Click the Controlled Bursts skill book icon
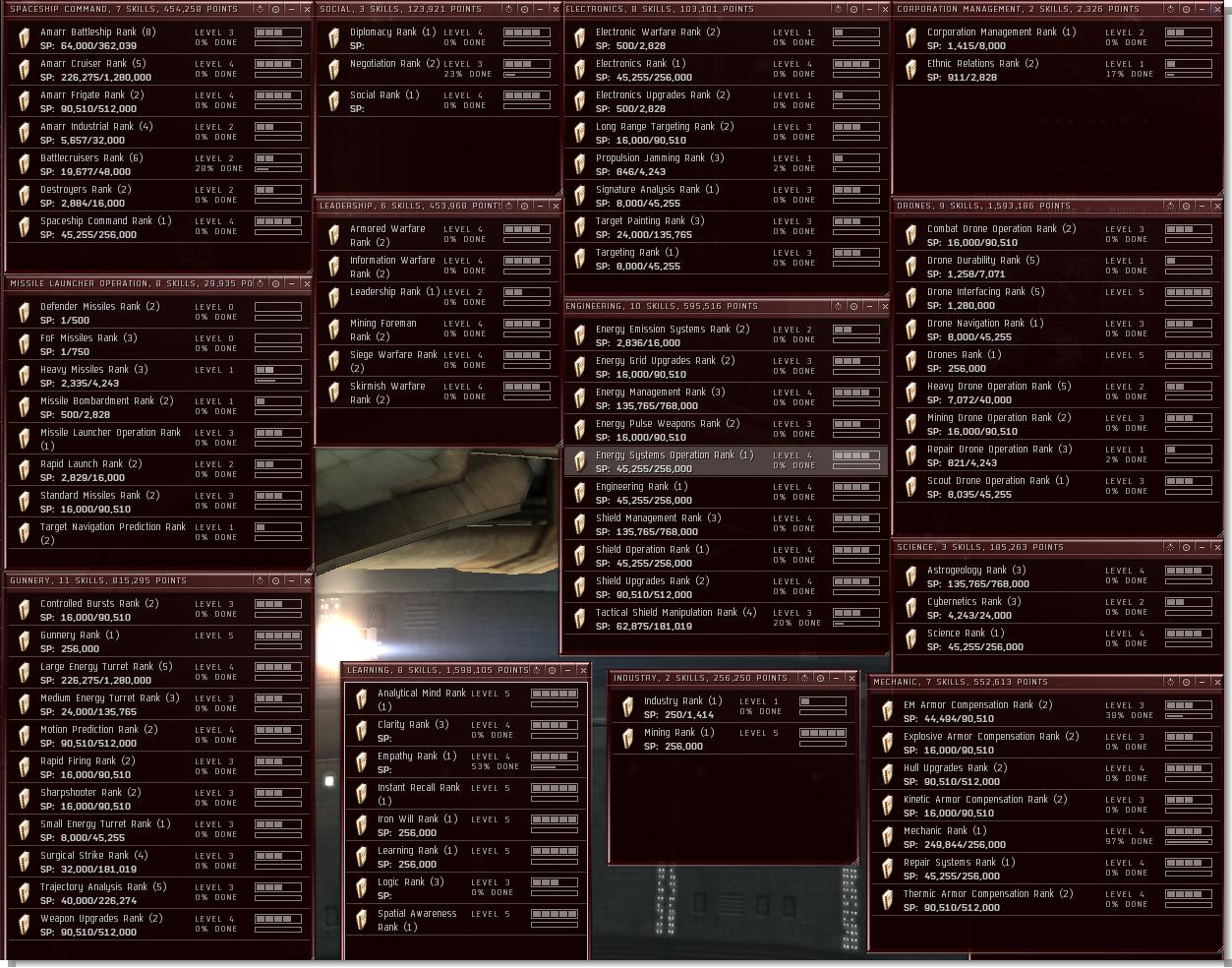This screenshot has width=1232, height=968. coord(25,610)
